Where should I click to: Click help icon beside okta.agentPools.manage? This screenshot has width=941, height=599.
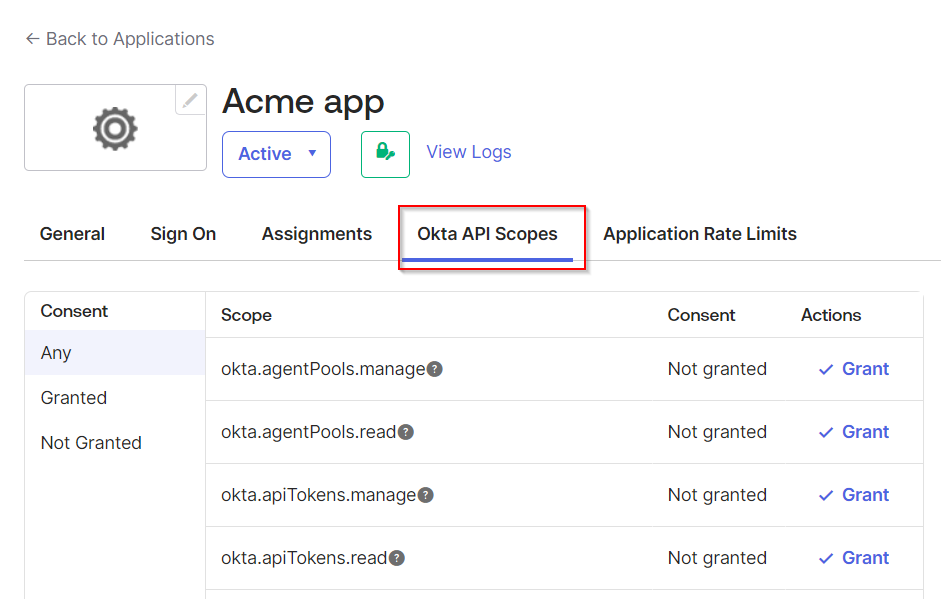click(x=435, y=369)
